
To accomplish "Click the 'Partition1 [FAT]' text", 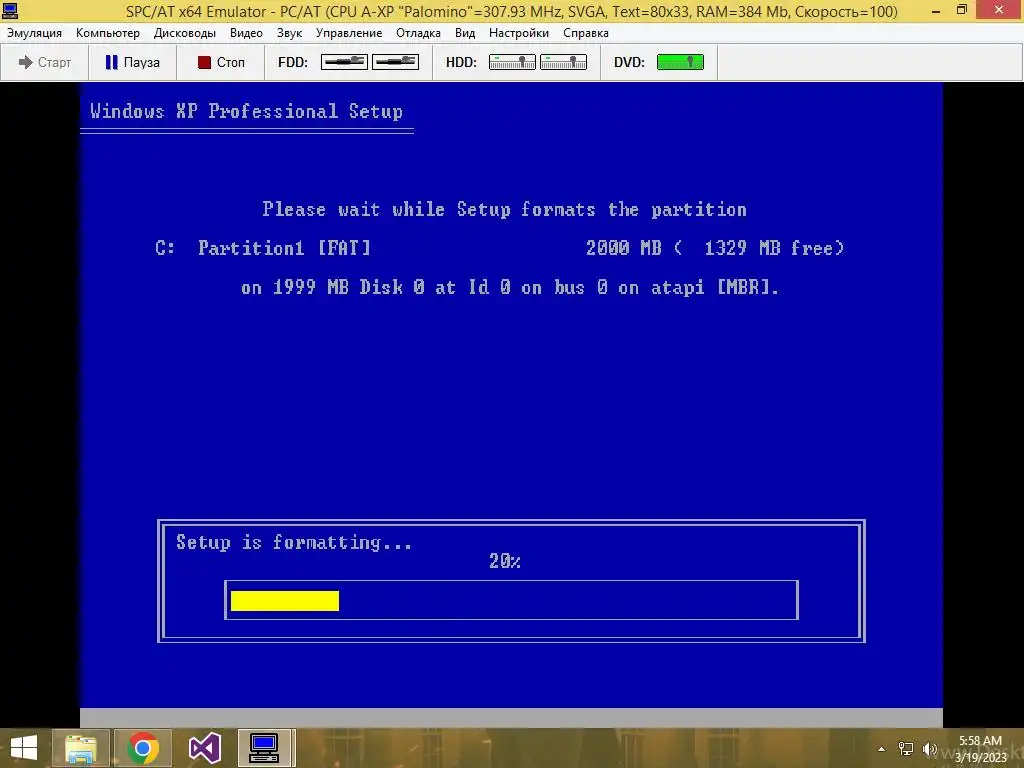I will (284, 248).
